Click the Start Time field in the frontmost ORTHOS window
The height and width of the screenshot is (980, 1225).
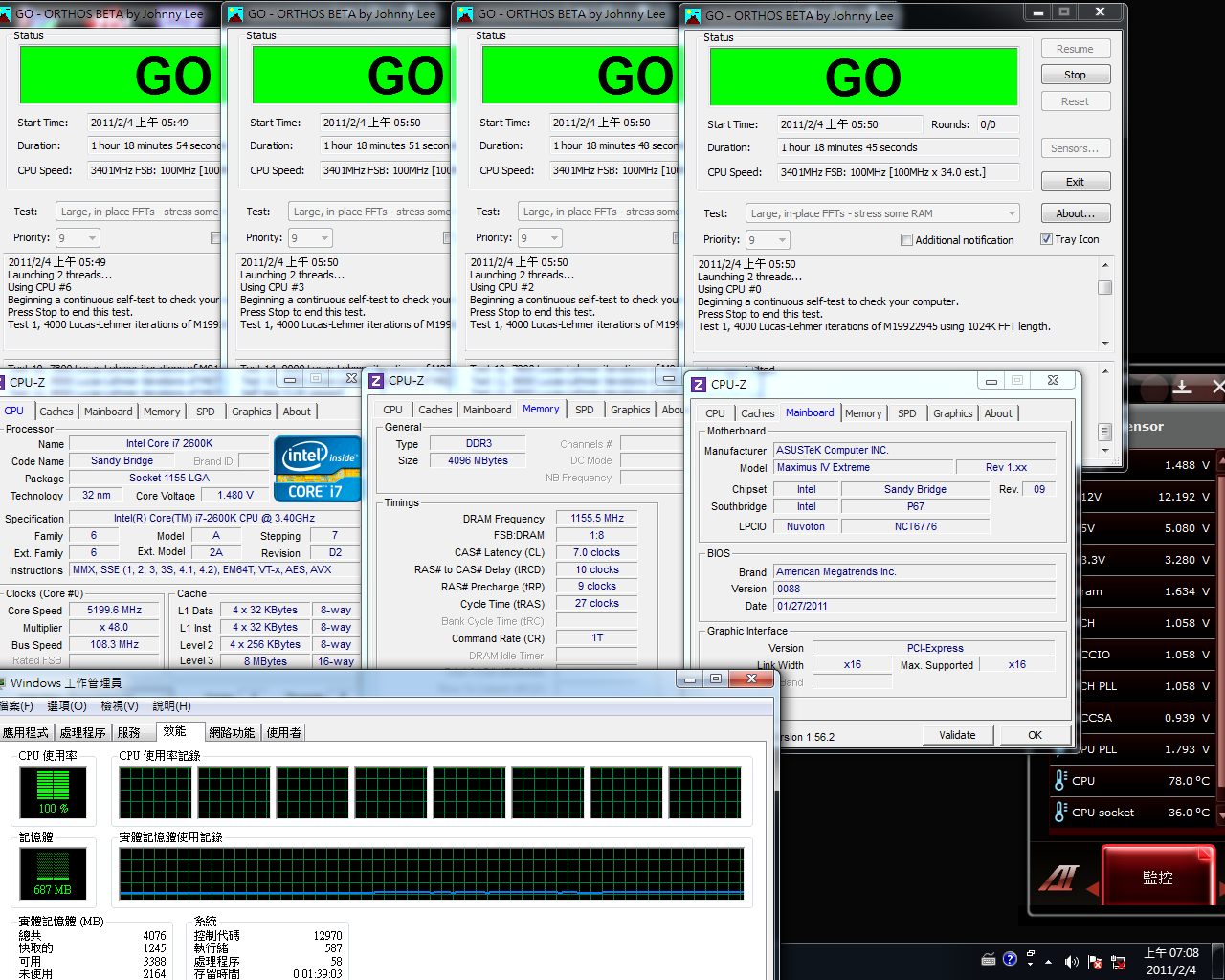(x=850, y=124)
